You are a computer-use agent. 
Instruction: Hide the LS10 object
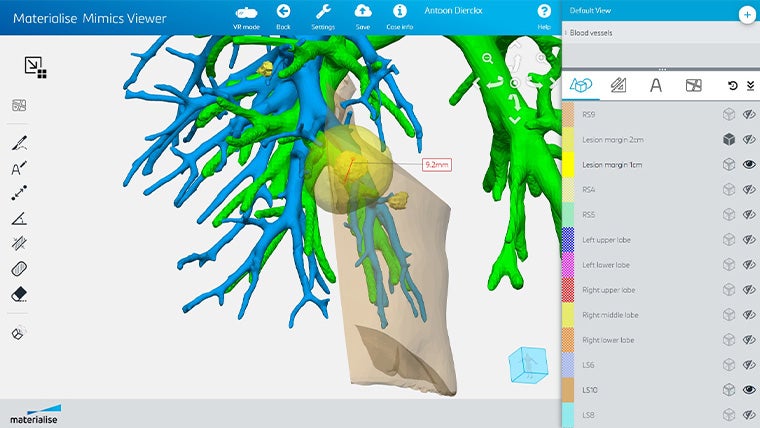pyautogui.click(x=749, y=390)
